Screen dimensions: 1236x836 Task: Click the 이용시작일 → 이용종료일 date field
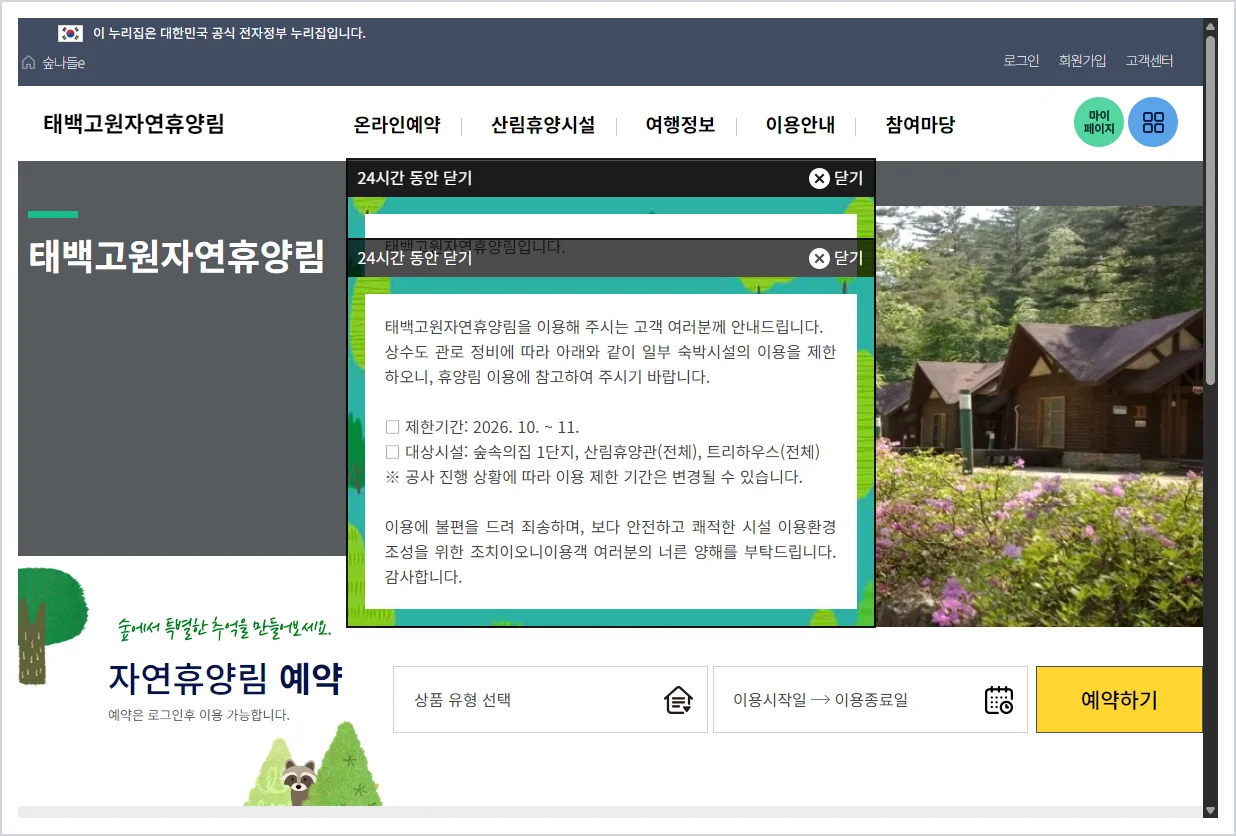pos(870,700)
